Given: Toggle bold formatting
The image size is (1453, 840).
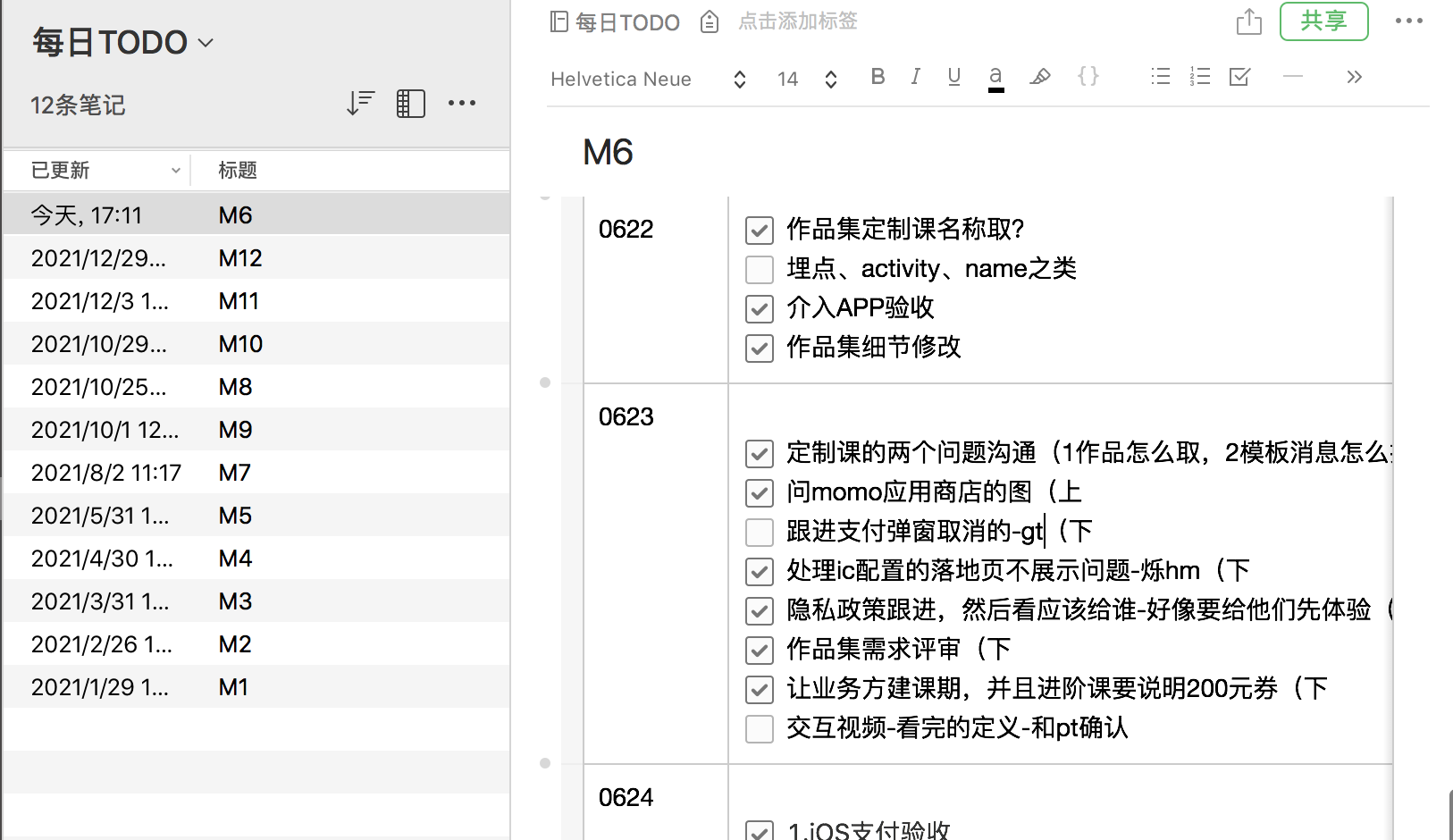Looking at the screenshot, I should tap(878, 77).
